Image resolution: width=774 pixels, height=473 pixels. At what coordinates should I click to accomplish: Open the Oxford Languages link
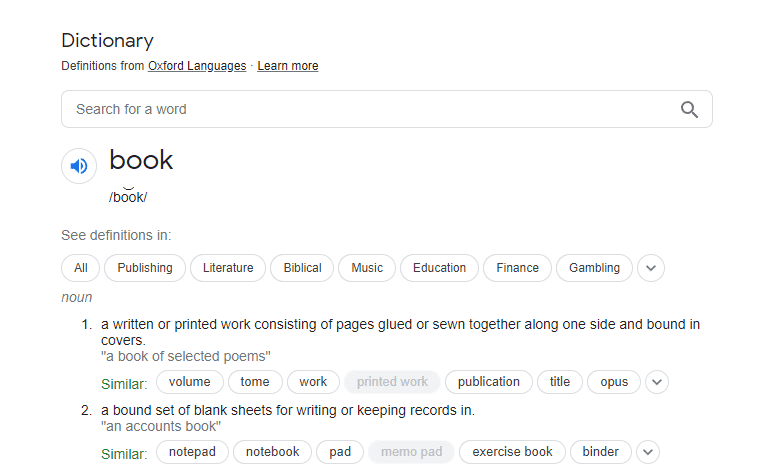pyautogui.click(x=197, y=66)
